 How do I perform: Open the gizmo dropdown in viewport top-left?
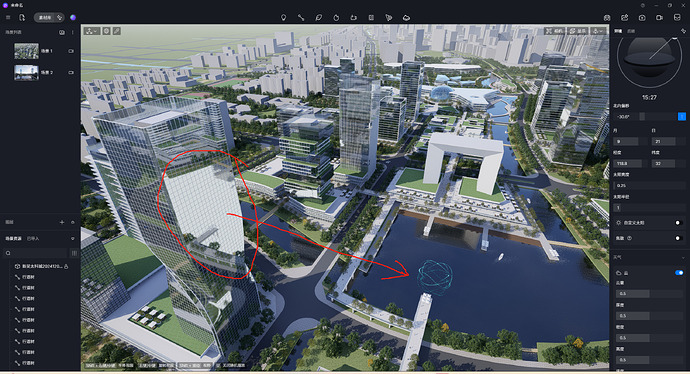click(92, 31)
